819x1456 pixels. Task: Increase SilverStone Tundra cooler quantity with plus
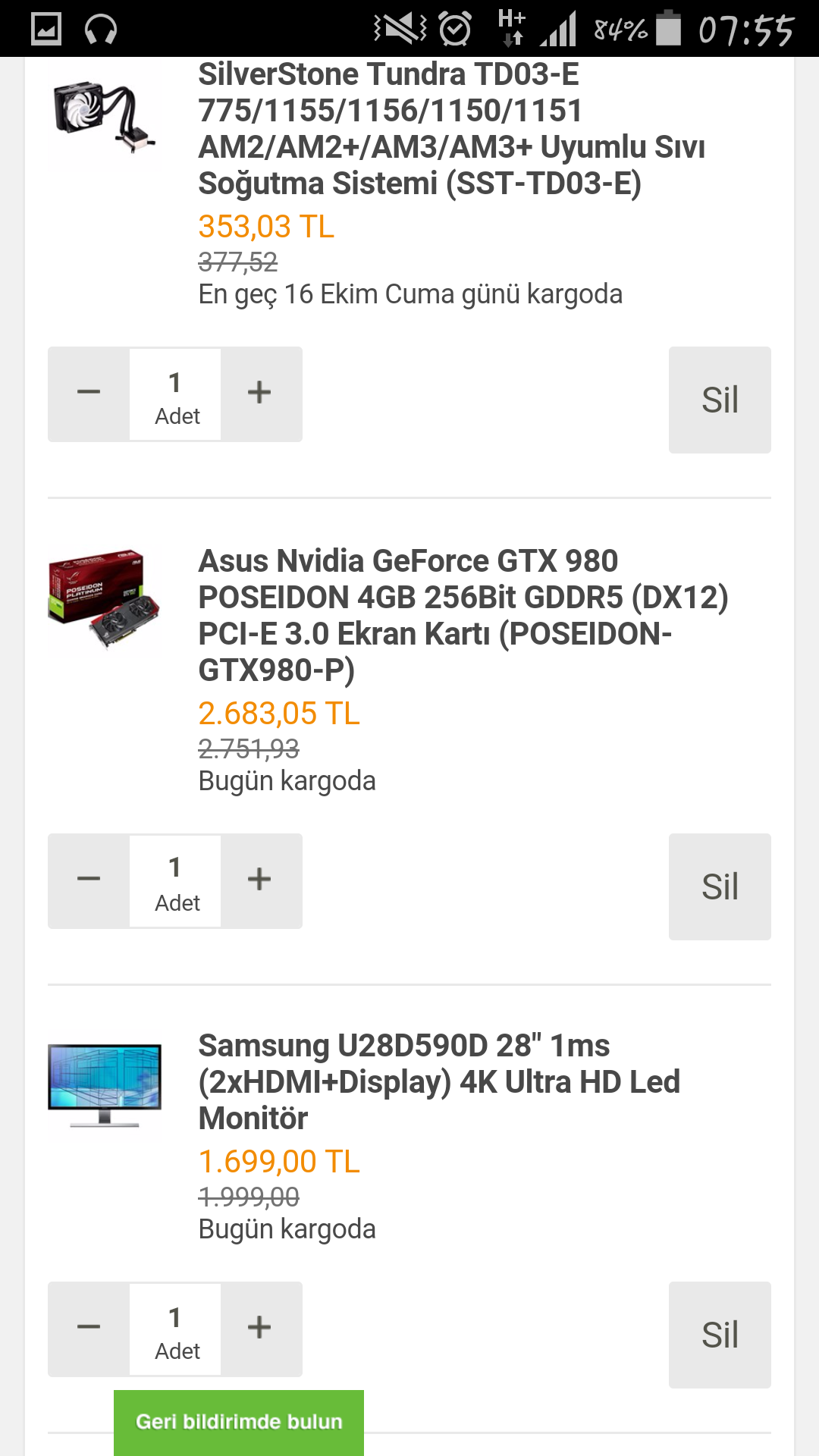[x=260, y=394]
